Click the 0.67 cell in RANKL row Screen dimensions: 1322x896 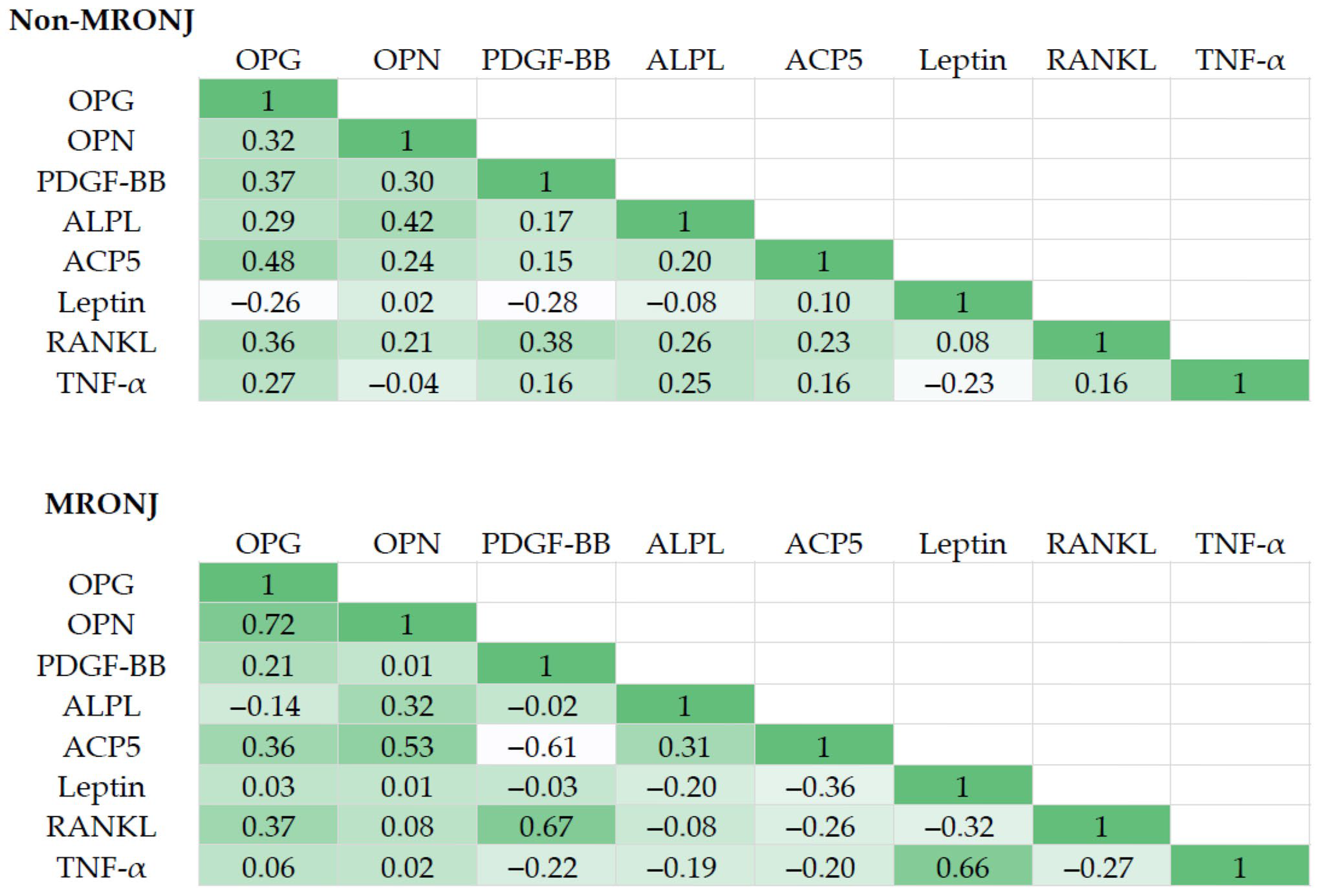coord(546,826)
